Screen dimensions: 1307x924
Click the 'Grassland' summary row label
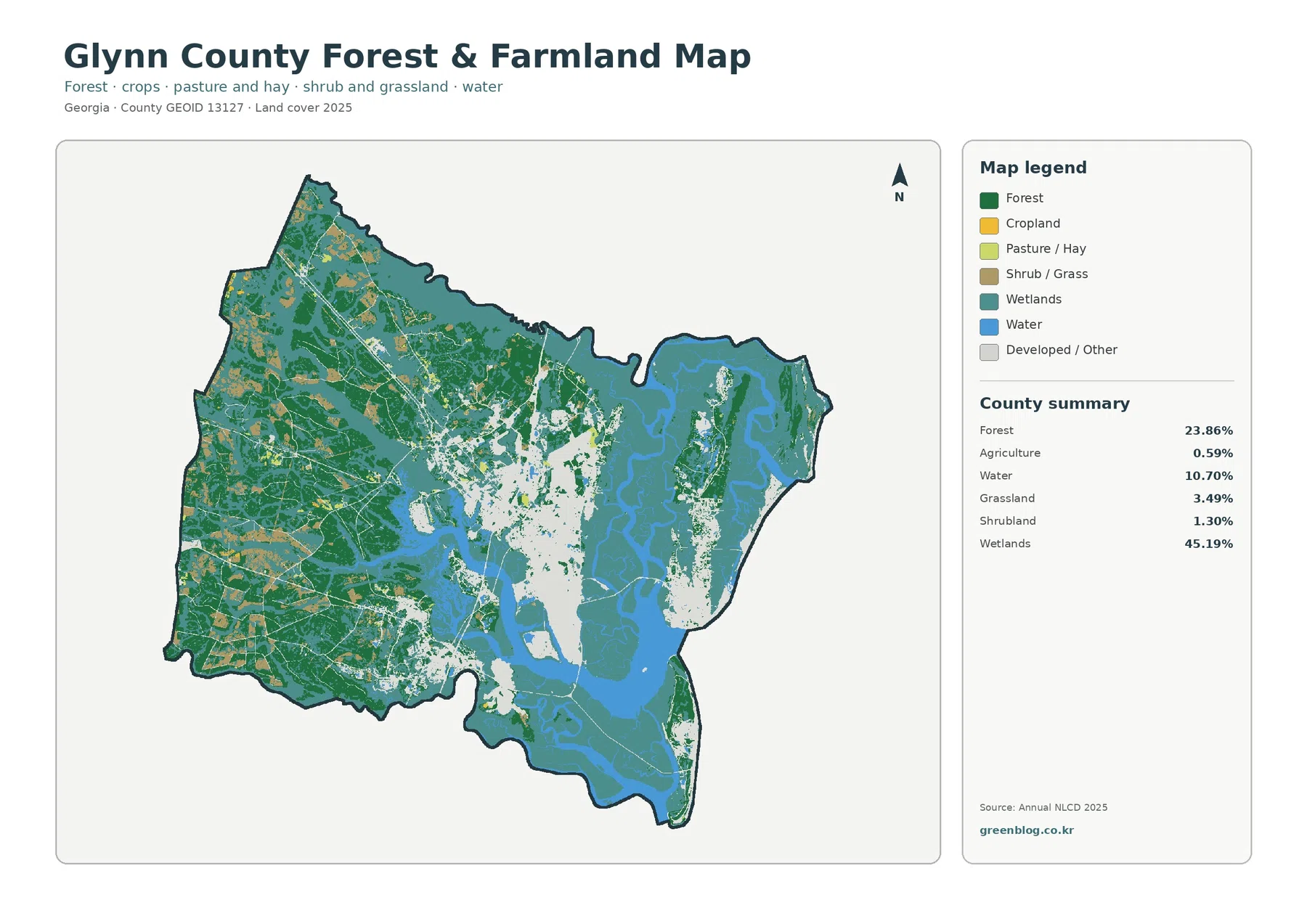click(x=1007, y=499)
